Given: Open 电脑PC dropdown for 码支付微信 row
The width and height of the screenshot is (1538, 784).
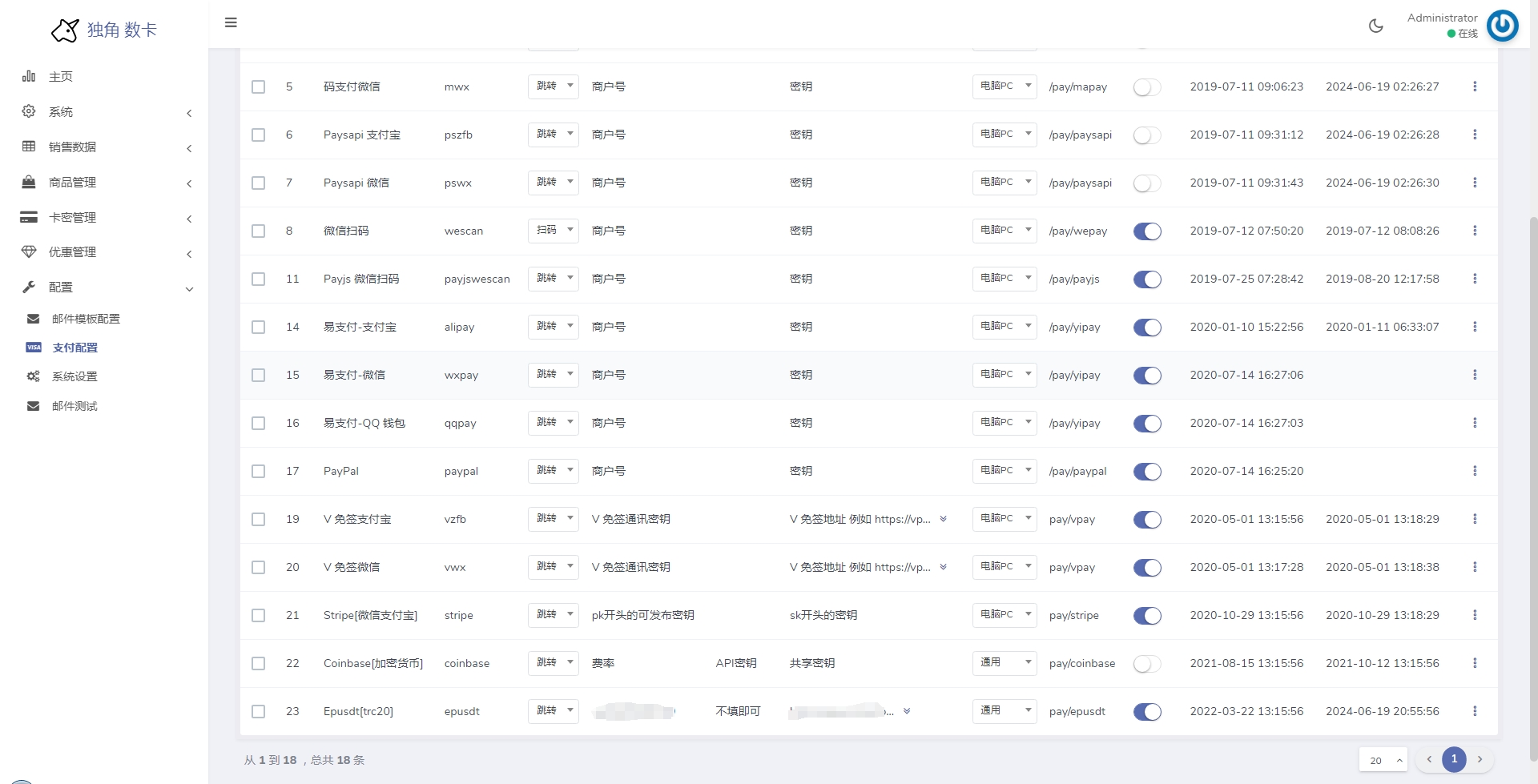Looking at the screenshot, I should click(x=1005, y=86).
